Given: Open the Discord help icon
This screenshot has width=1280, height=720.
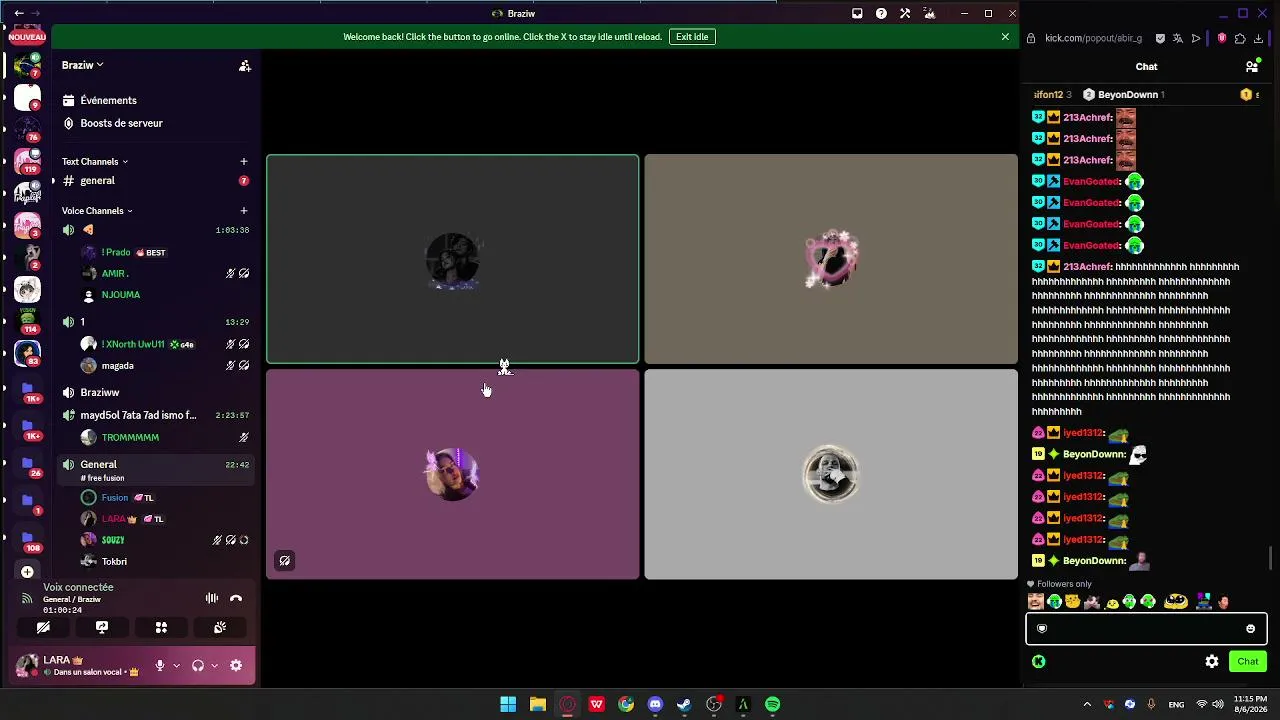Looking at the screenshot, I should point(881,13).
